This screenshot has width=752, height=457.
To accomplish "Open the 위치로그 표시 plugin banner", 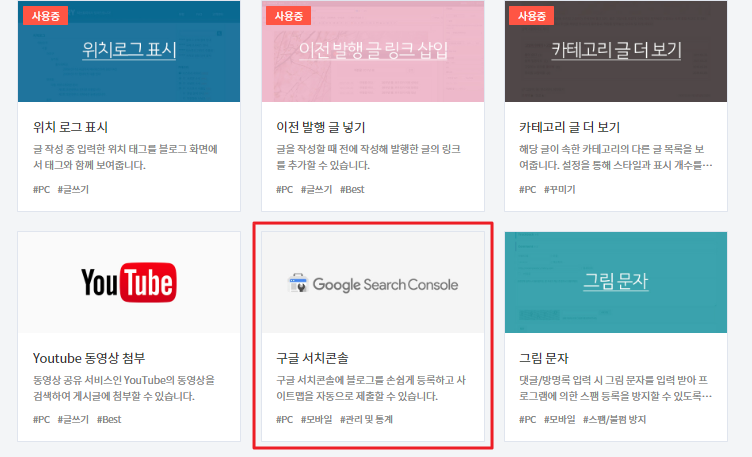I will click(x=129, y=51).
